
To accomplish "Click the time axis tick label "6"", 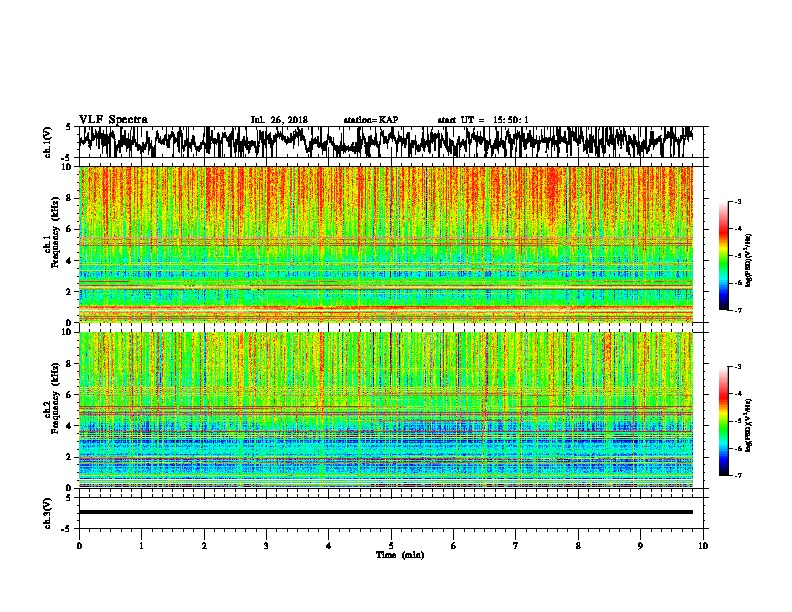I will [454, 546].
